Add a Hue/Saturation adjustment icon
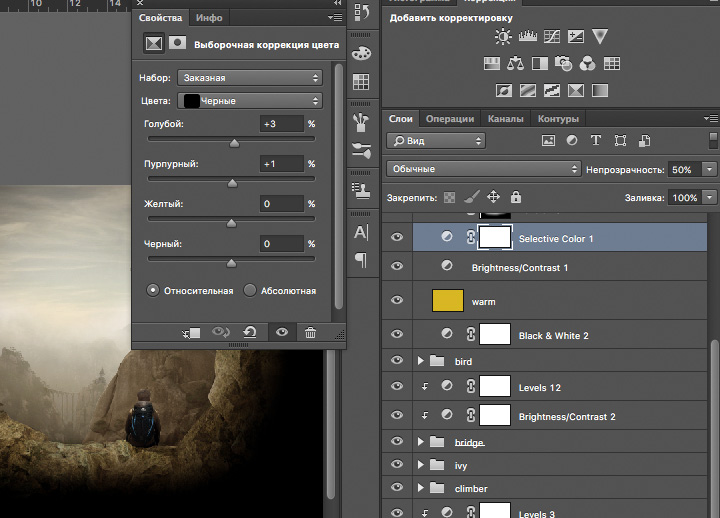 pyautogui.click(x=492, y=63)
